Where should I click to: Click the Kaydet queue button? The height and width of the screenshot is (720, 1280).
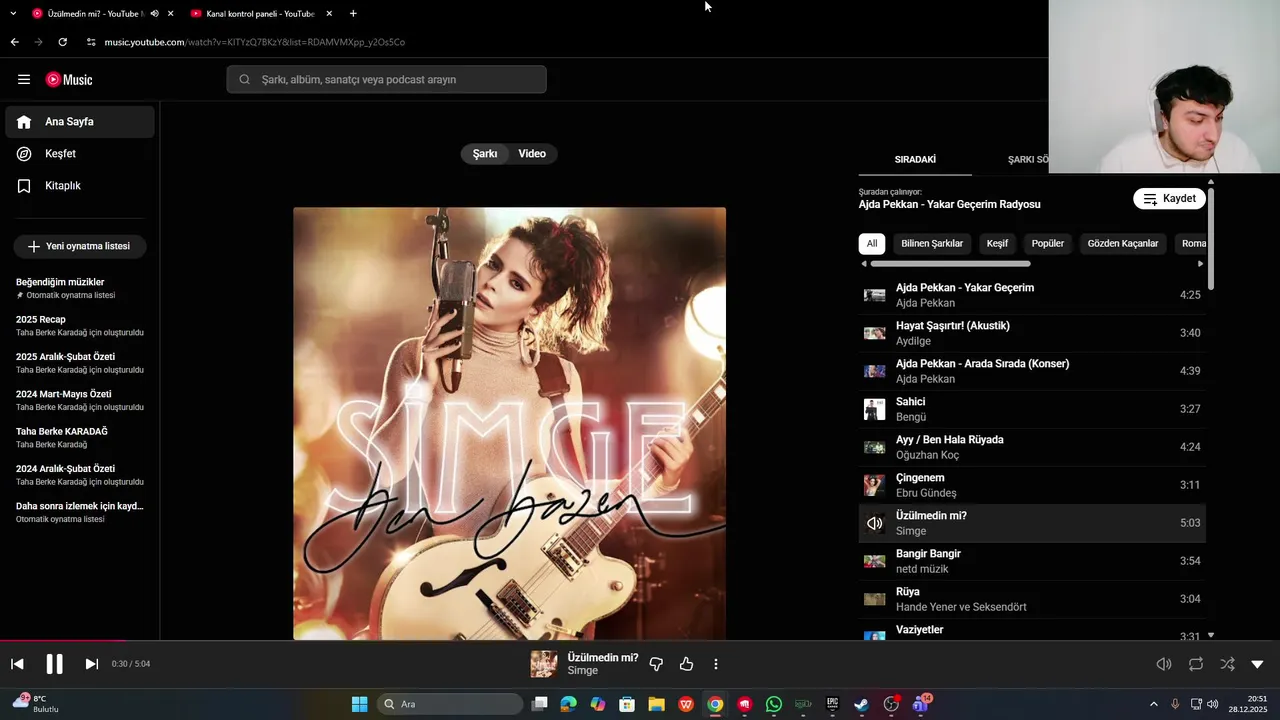(1169, 198)
